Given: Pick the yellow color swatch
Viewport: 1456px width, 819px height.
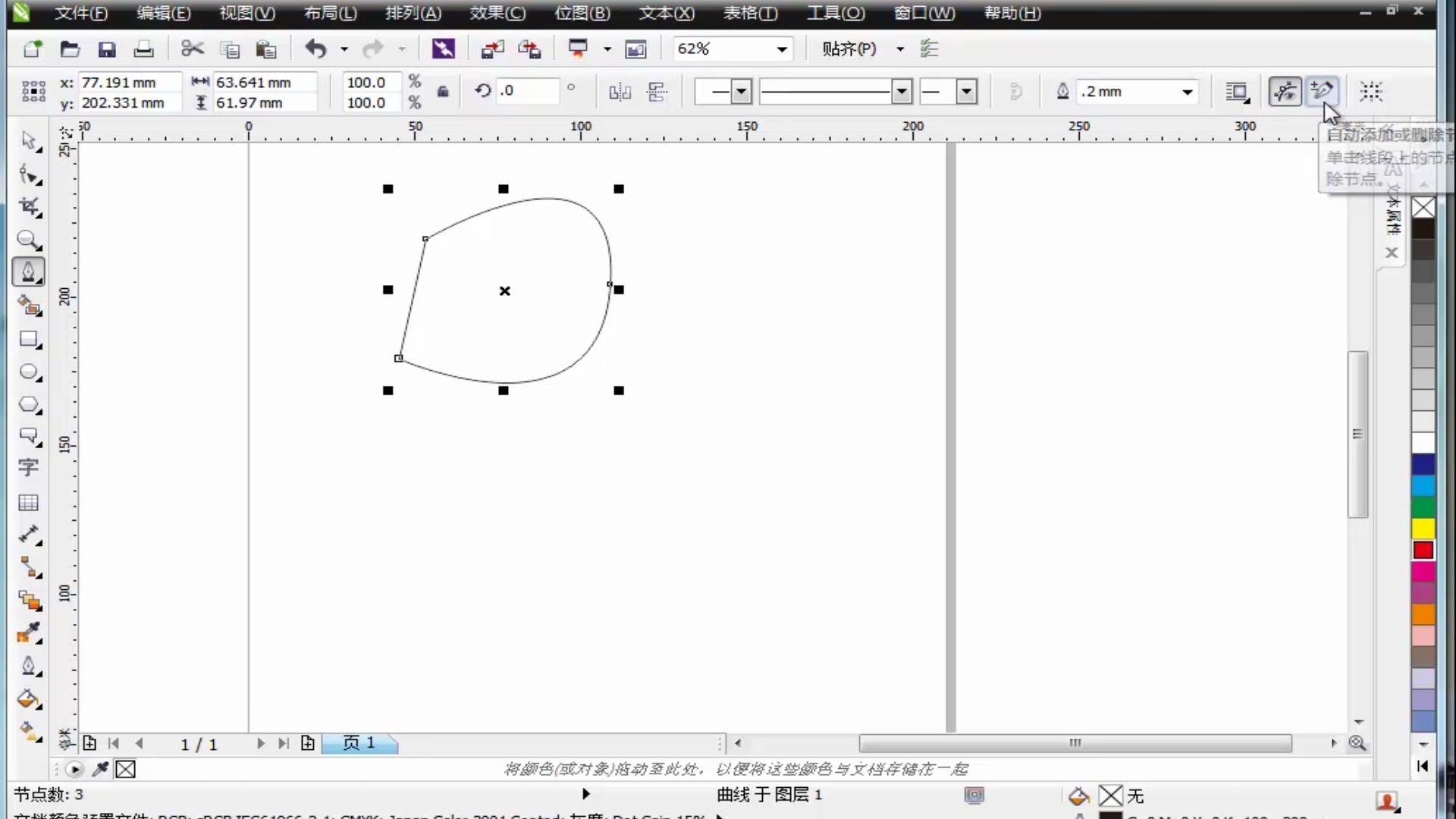Looking at the screenshot, I should (1423, 528).
